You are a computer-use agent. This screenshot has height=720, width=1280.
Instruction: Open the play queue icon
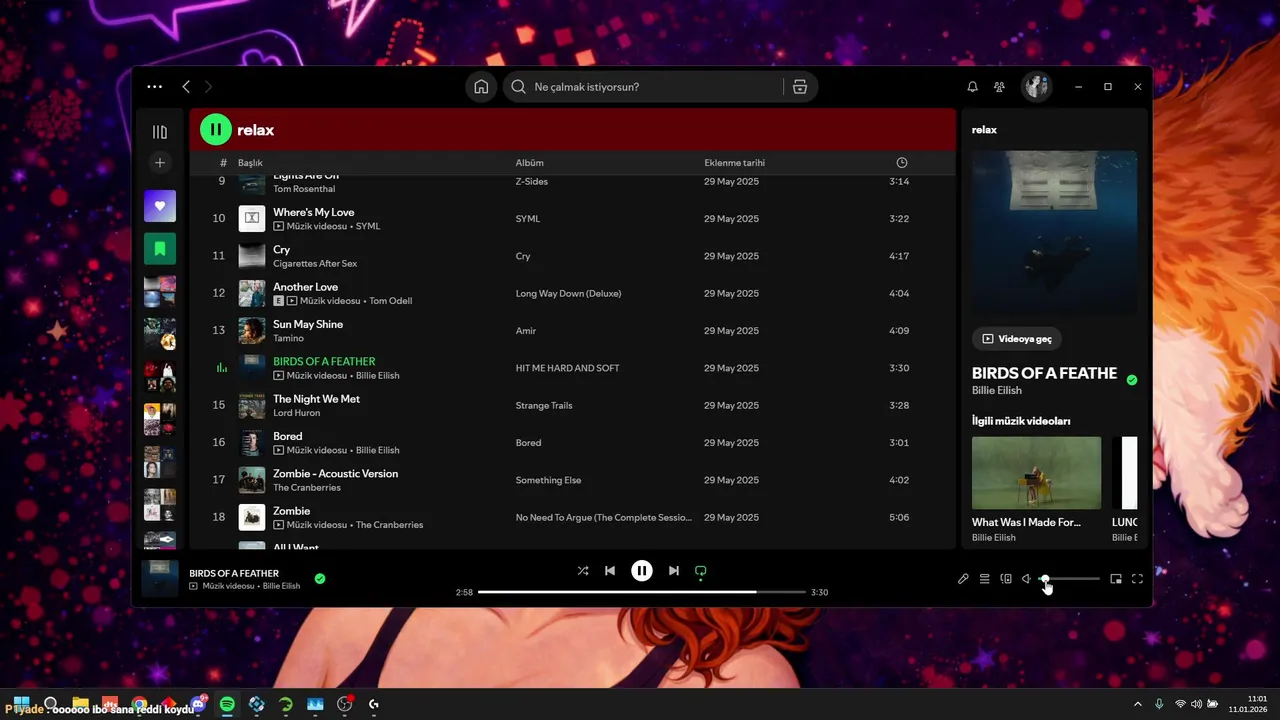point(985,579)
